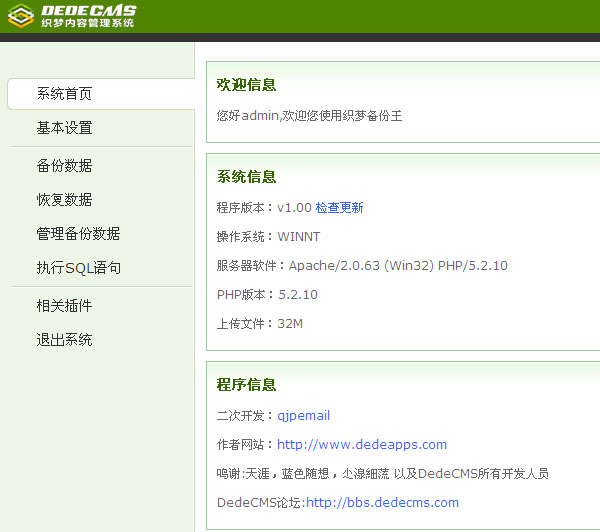
Task: Click the 上传文件：32M line
Action: click(x=260, y=324)
